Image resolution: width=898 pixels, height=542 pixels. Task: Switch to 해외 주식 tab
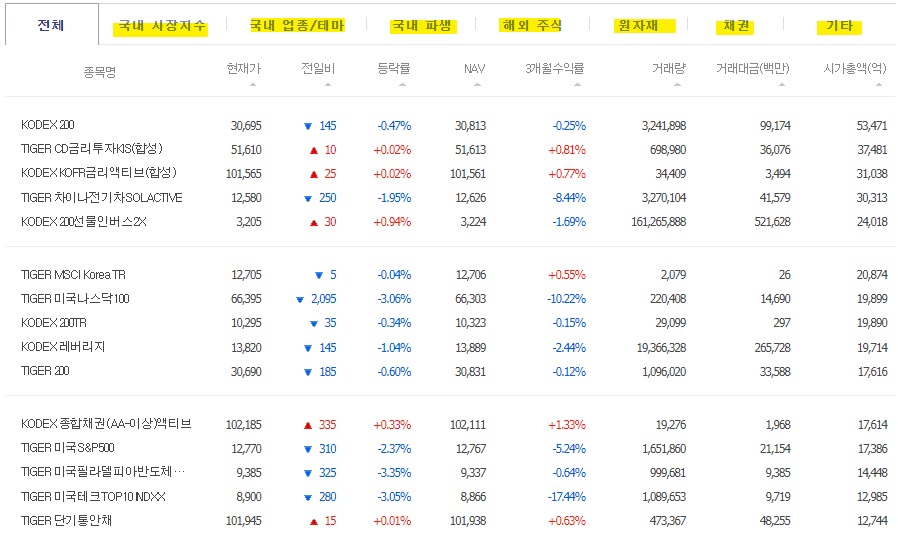(532, 25)
